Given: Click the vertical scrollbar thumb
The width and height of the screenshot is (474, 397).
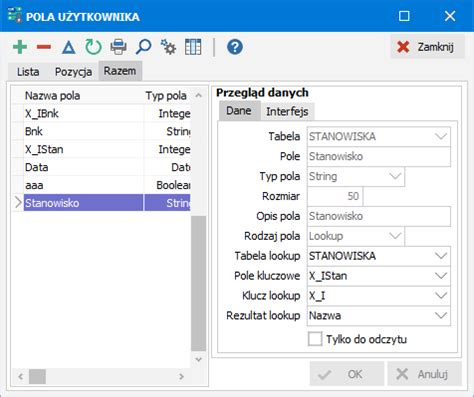Looking at the screenshot, I should [199, 283].
